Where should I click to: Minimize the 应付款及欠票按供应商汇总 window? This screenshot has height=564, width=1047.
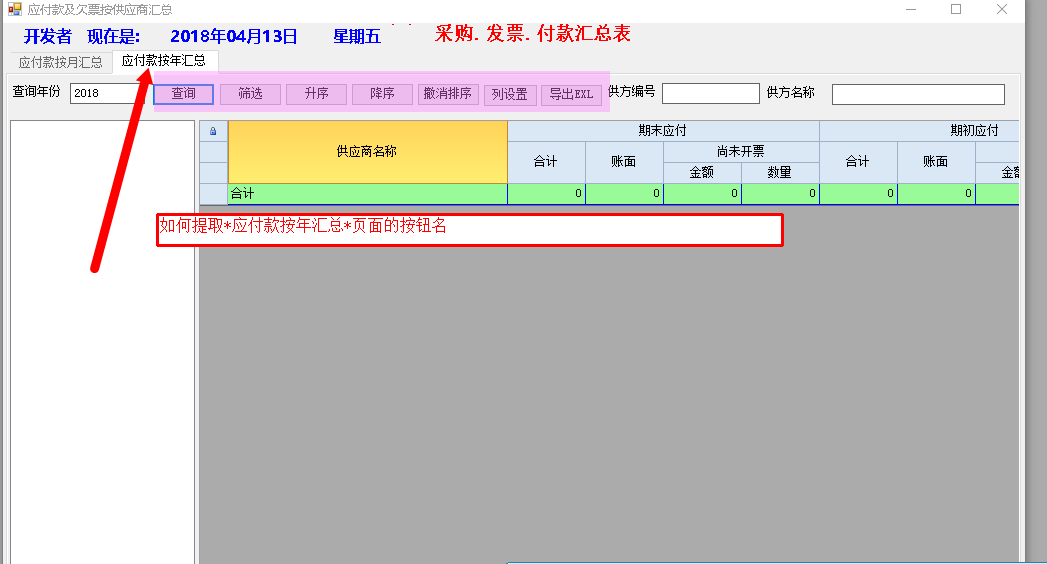(911, 9)
